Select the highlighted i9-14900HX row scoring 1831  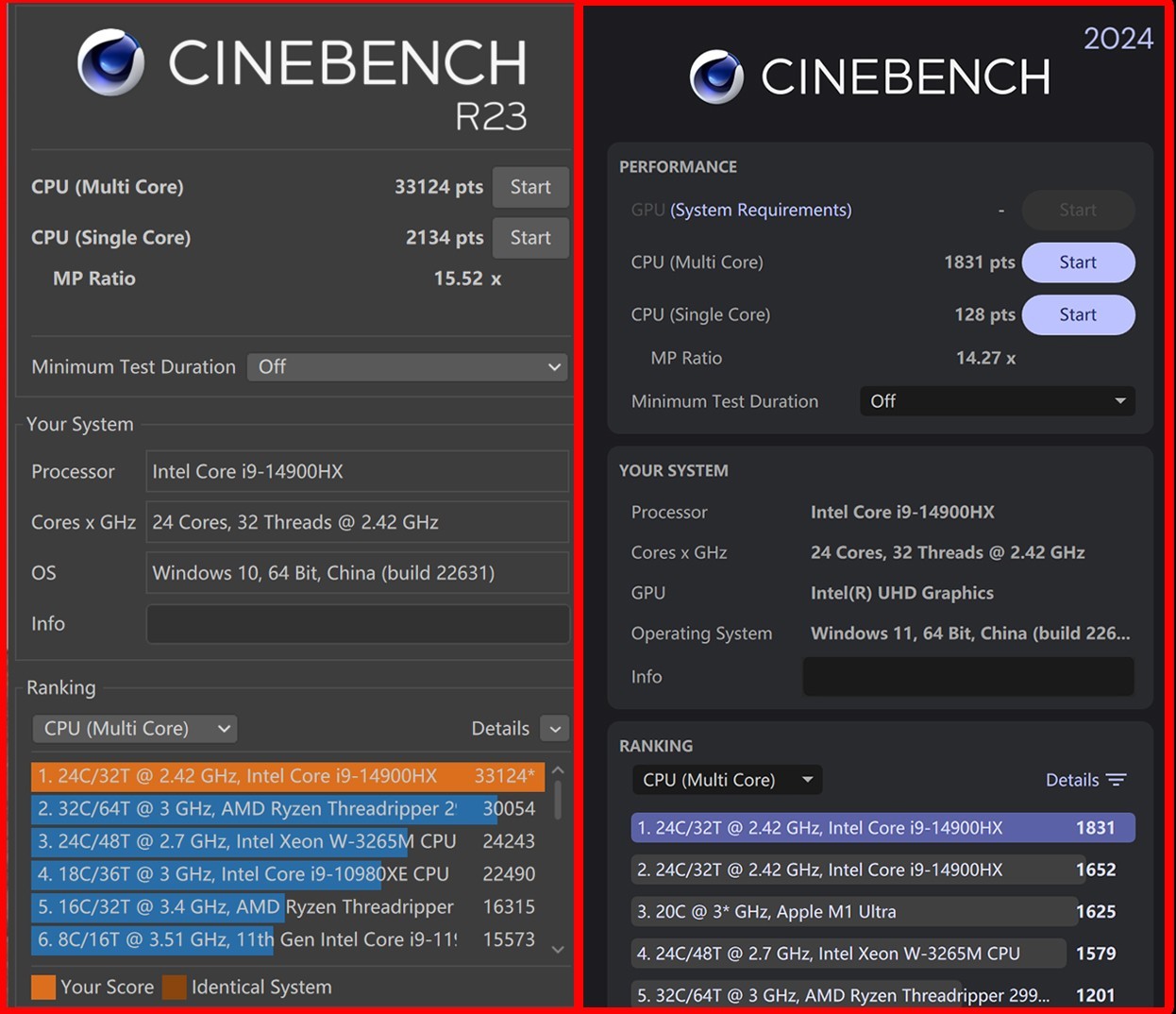click(883, 828)
